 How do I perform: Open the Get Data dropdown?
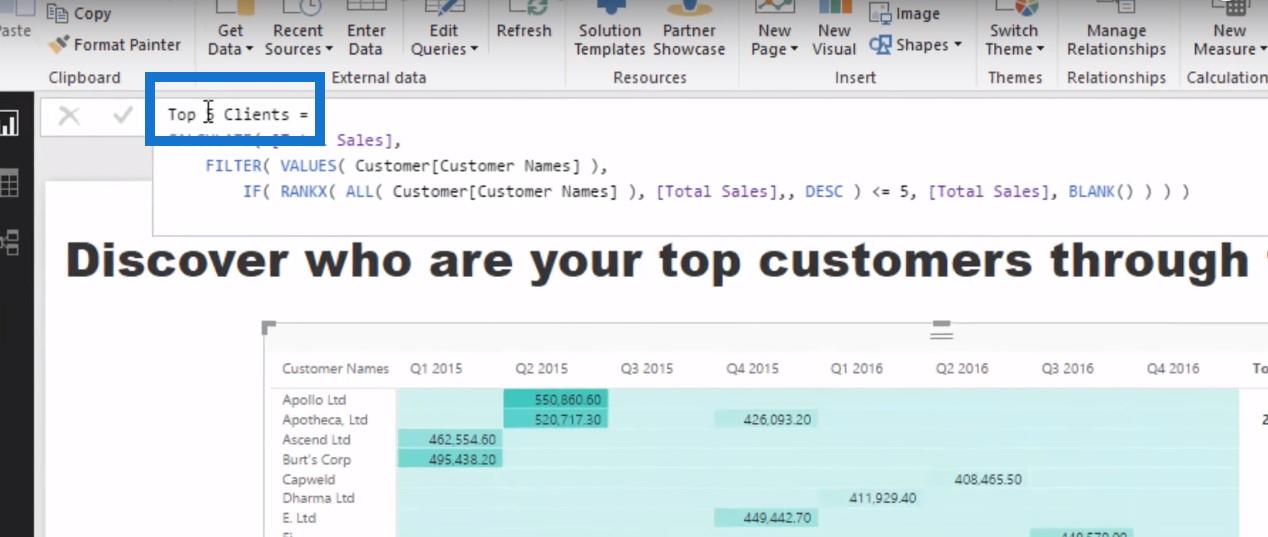230,30
